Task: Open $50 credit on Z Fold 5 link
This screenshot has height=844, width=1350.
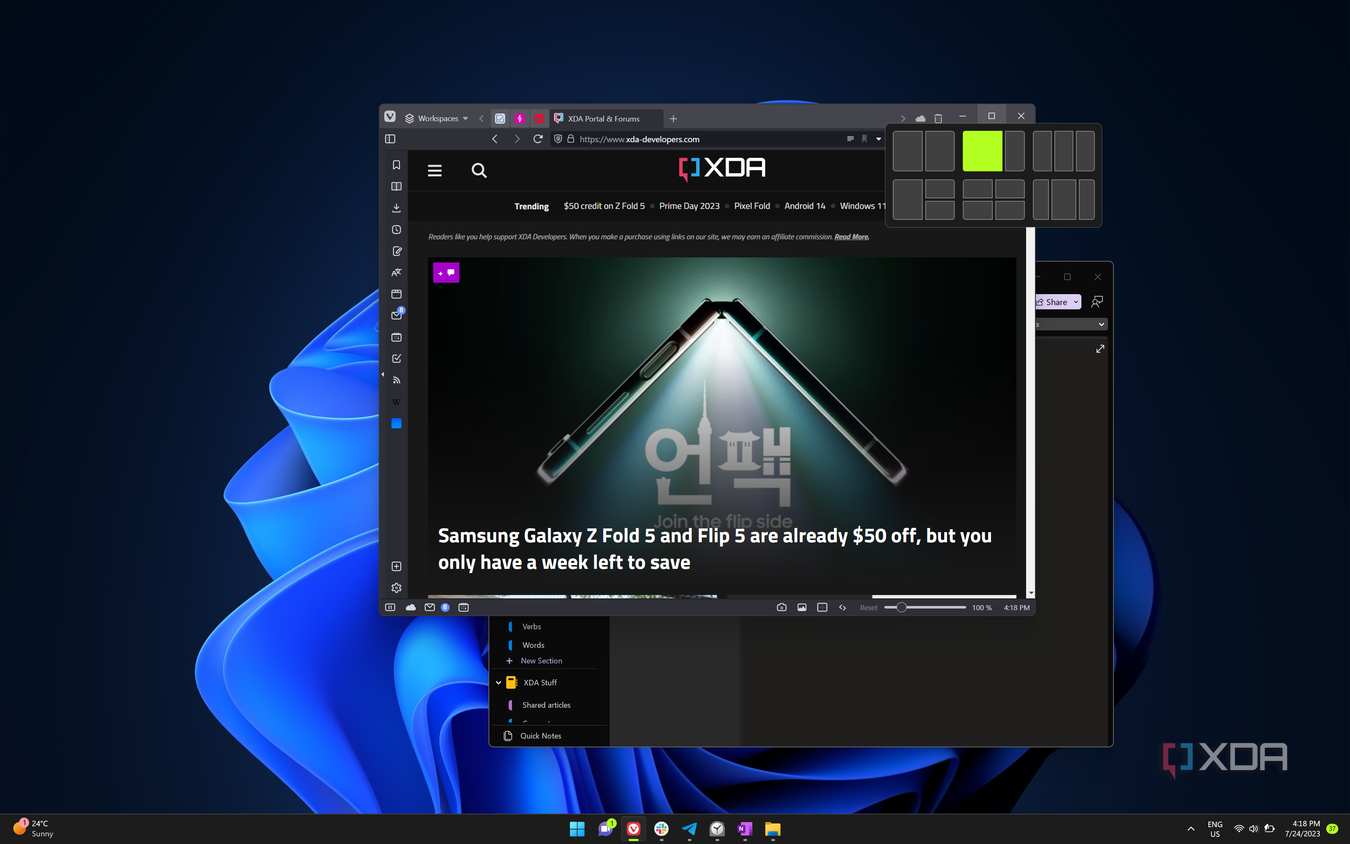Action: pyautogui.click(x=604, y=206)
